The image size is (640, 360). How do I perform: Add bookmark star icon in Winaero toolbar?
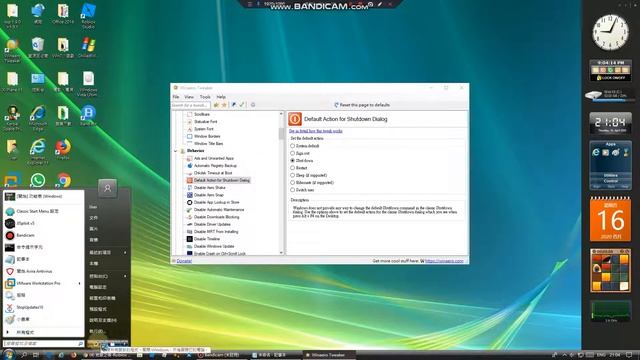pyautogui.click(x=216, y=105)
